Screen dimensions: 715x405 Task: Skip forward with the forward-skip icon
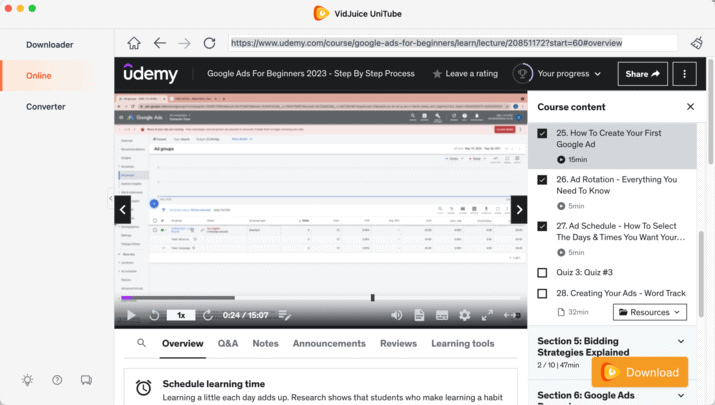point(208,315)
